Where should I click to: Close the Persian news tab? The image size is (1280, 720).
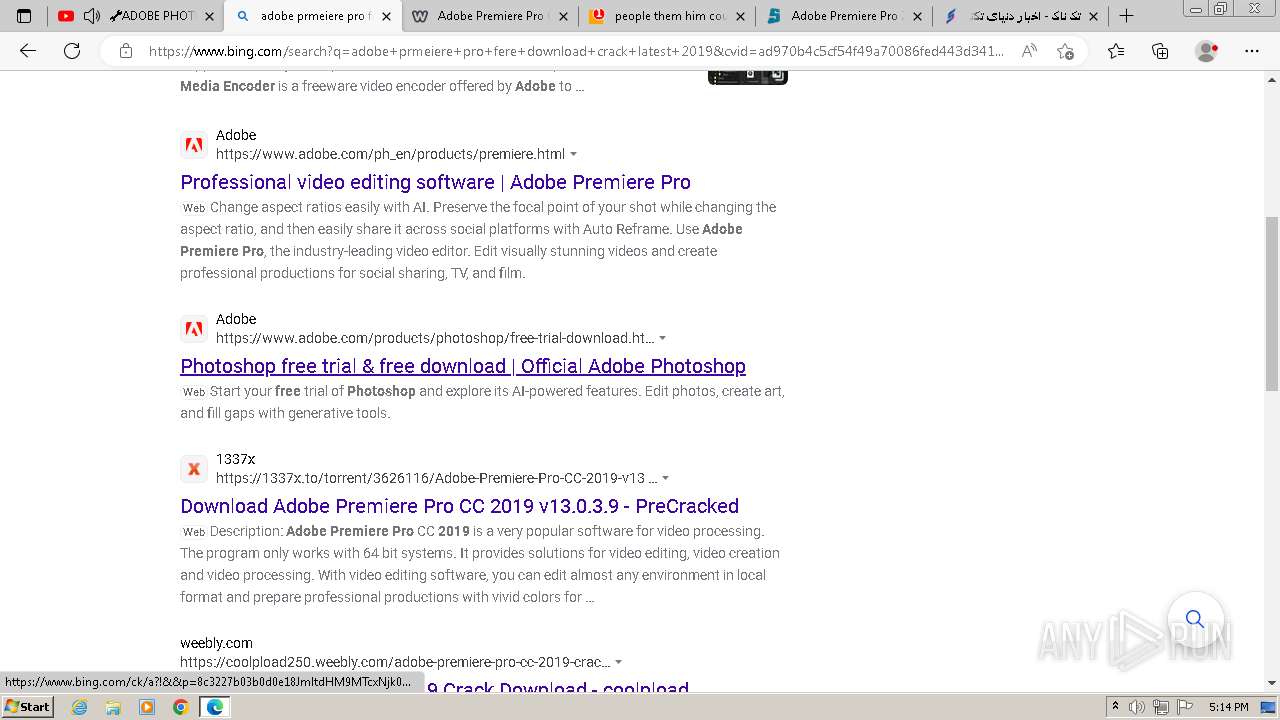click(1093, 16)
